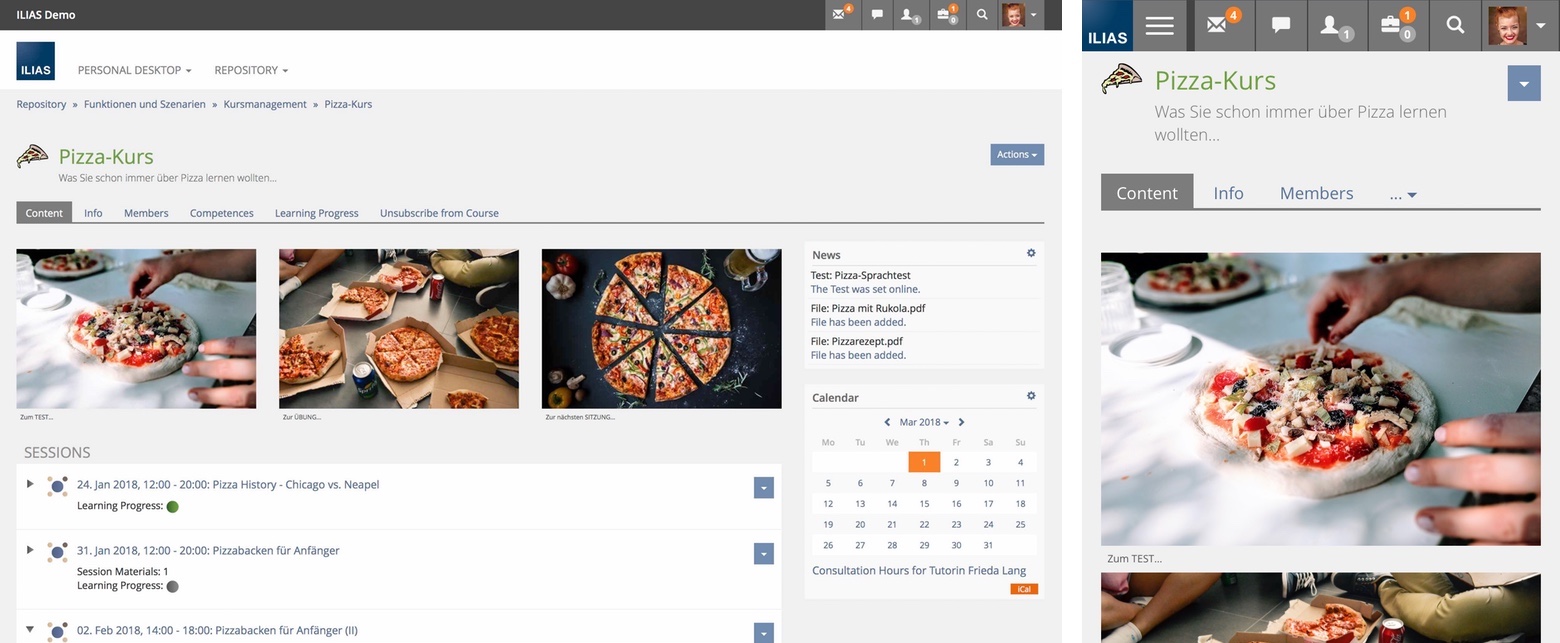Click green learning progress status indicator
1560x643 pixels.
[172, 507]
